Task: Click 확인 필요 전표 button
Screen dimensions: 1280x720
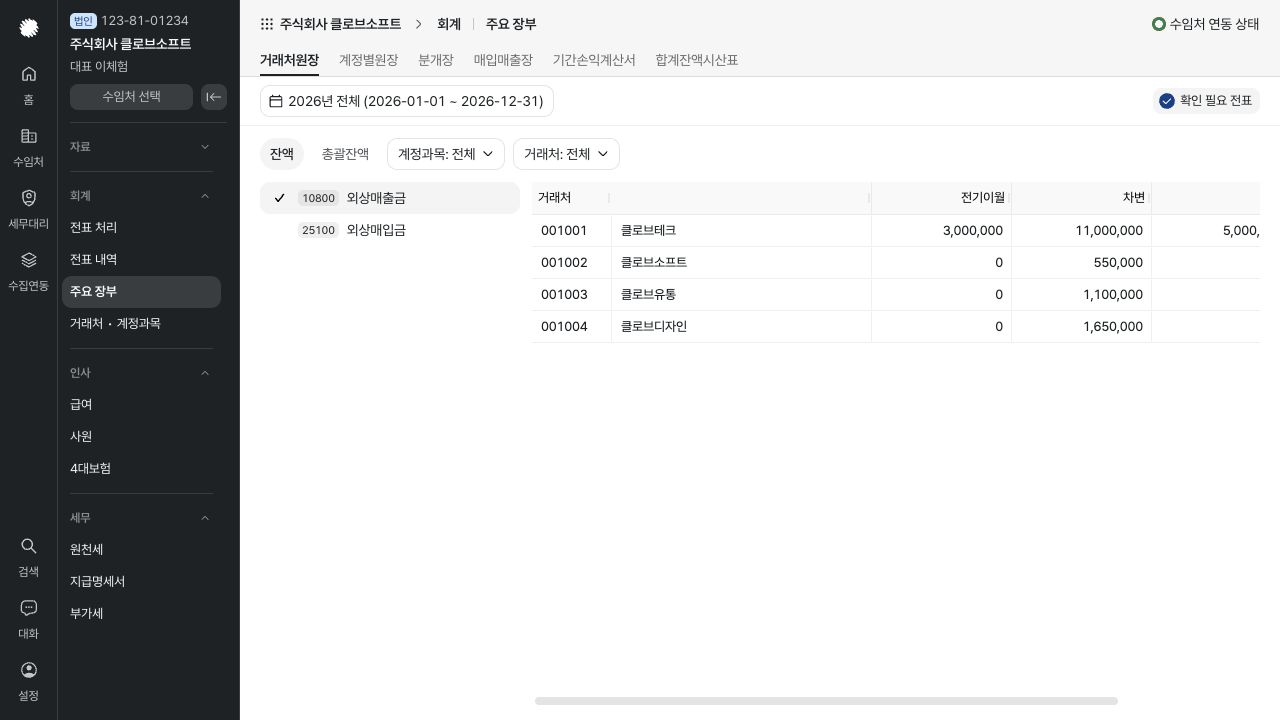Action: pos(1206,101)
